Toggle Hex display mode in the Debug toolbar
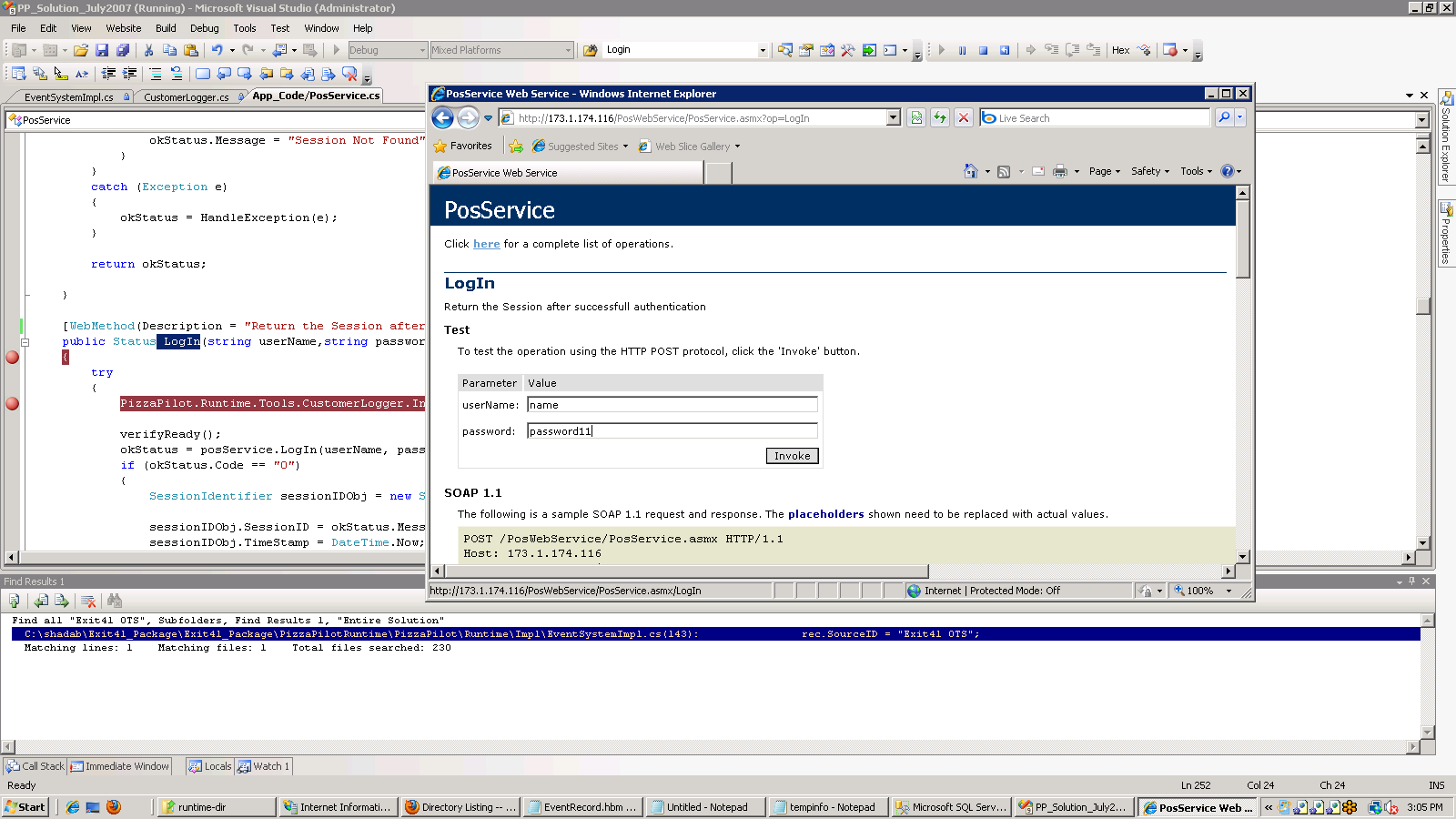The height and width of the screenshot is (819, 1456). pos(1121,50)
